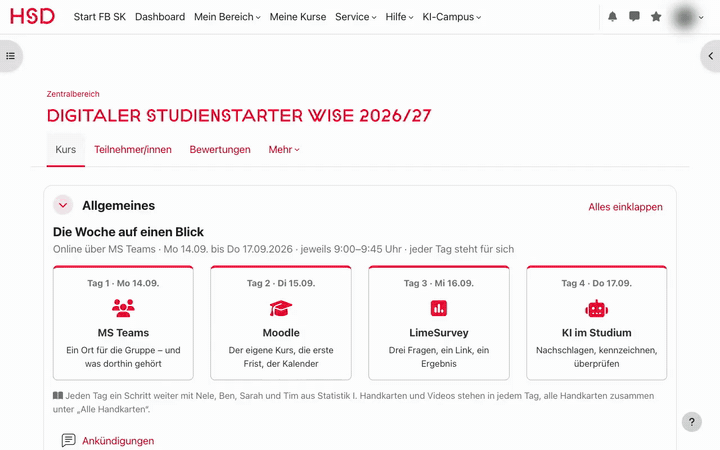Click the Moodle graduation cap icon
Viewport: 720px width, 450px height.
pyautogui.click(x=281, y=308)
